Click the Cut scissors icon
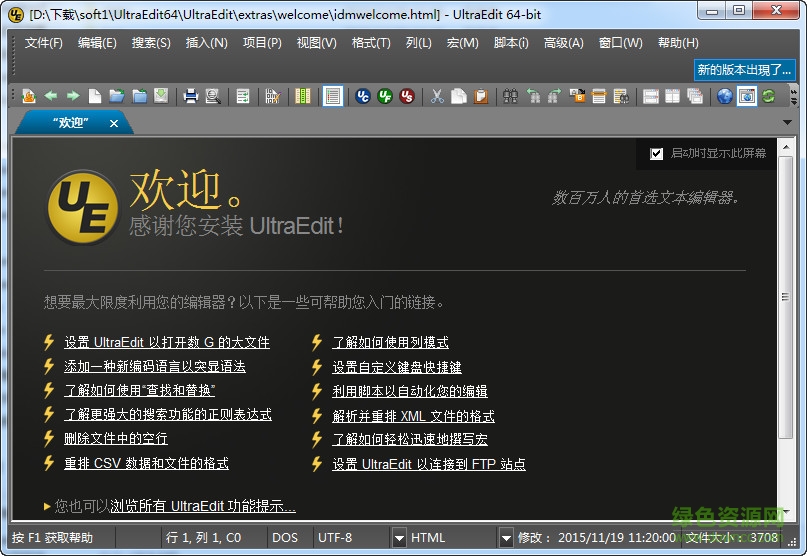Viewport: 807px width, 556px height. [x=437, y=96]
